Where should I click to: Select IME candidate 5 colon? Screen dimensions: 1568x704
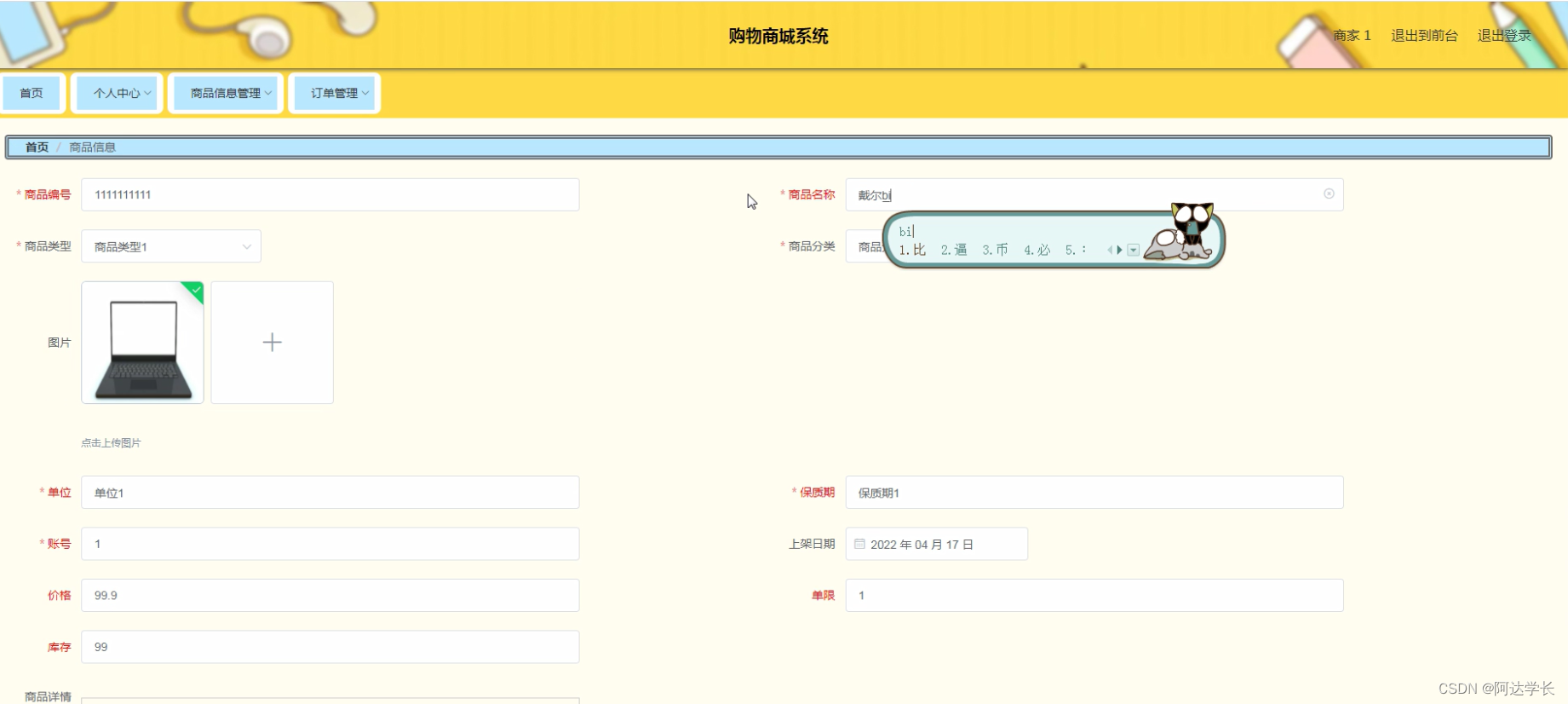1076,250
